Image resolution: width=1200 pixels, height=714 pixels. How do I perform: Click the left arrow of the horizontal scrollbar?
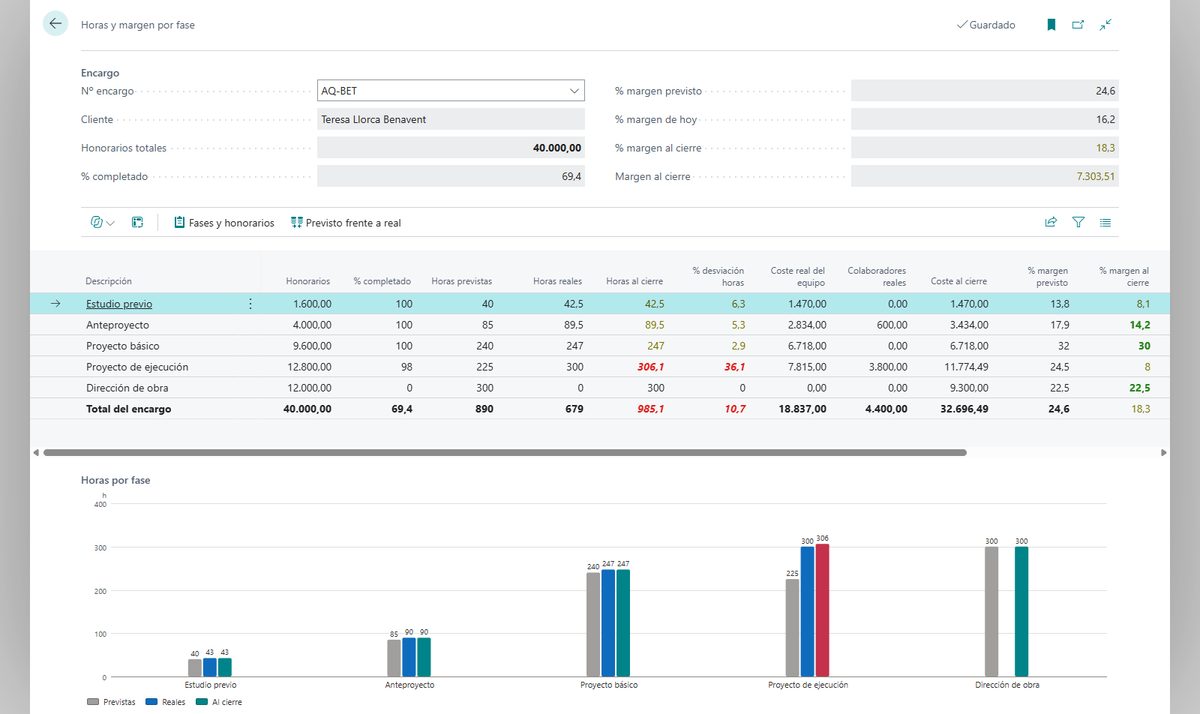point(36,453)
